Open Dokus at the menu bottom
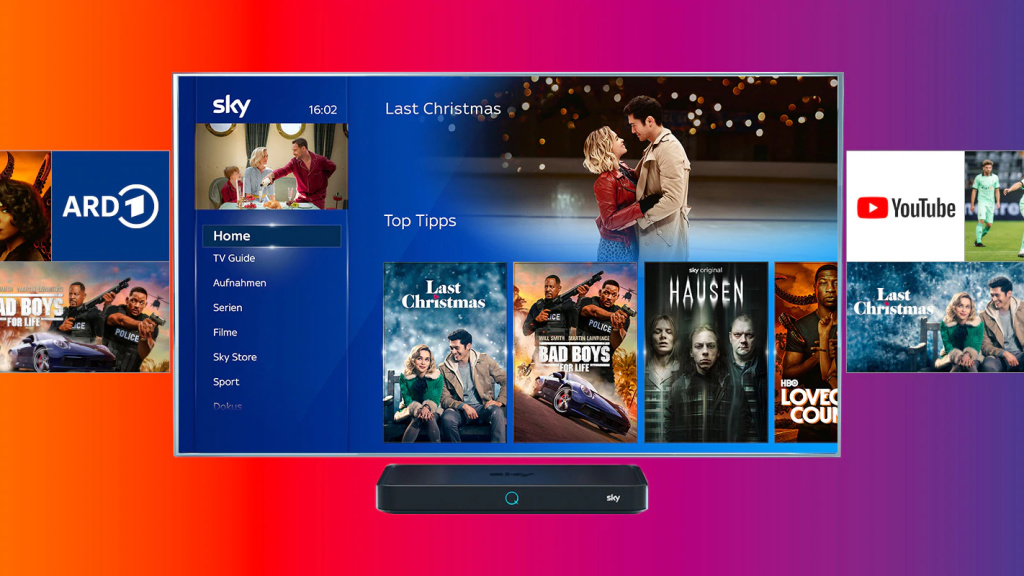The width and height of the screenshot is (1024, 576). click(x=227, y=406)
